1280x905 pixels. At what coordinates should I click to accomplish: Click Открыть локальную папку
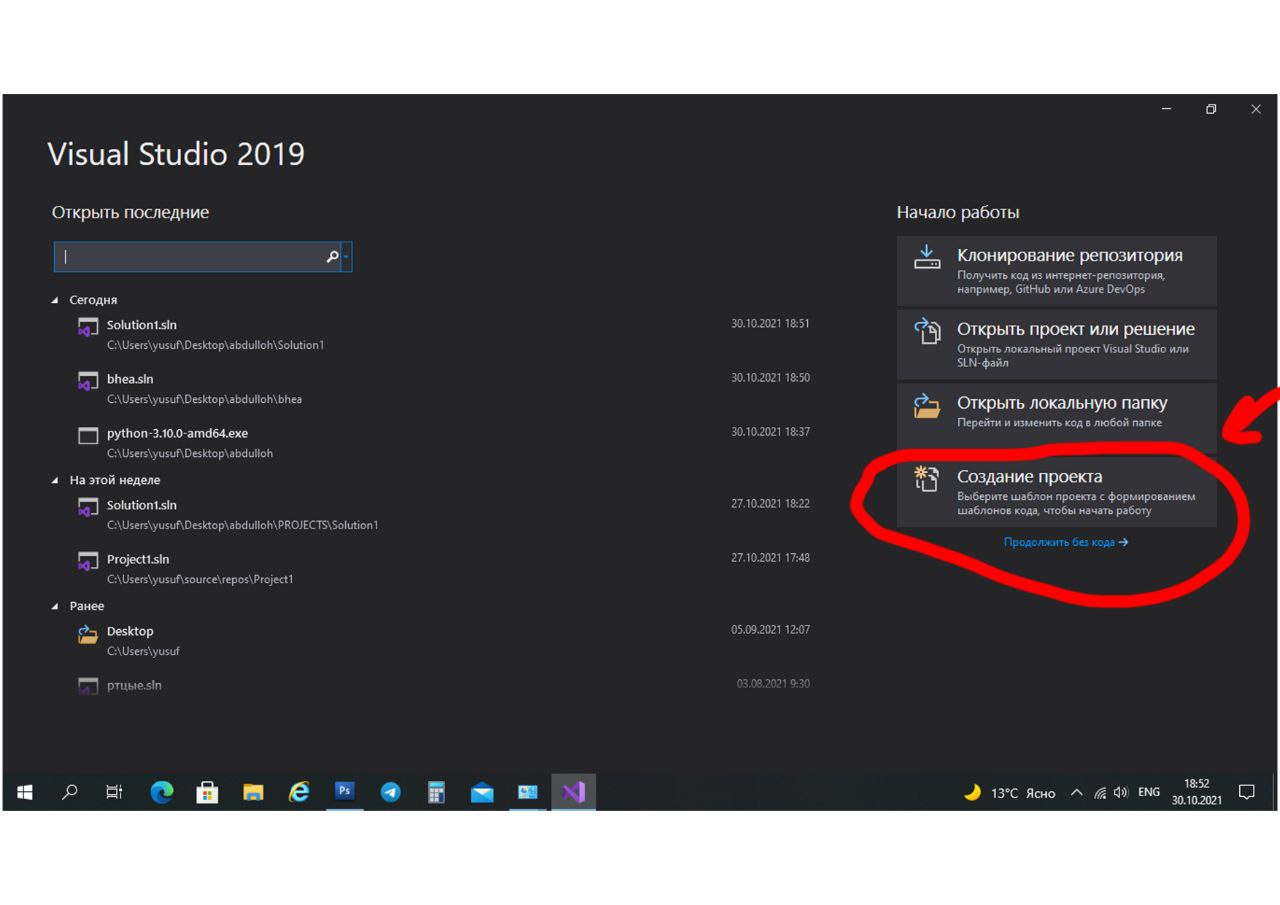[1056, 416]
